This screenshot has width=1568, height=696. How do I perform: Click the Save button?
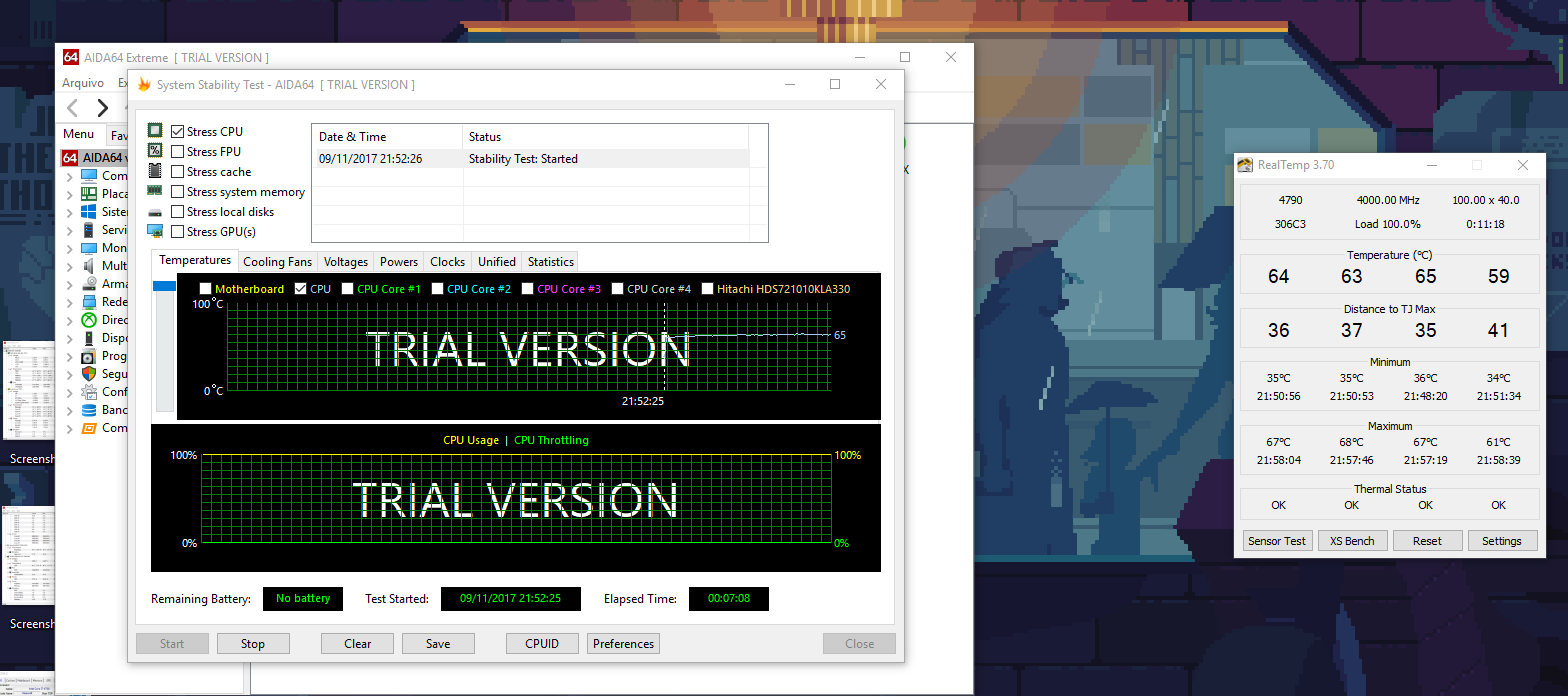tap(438, 644)
